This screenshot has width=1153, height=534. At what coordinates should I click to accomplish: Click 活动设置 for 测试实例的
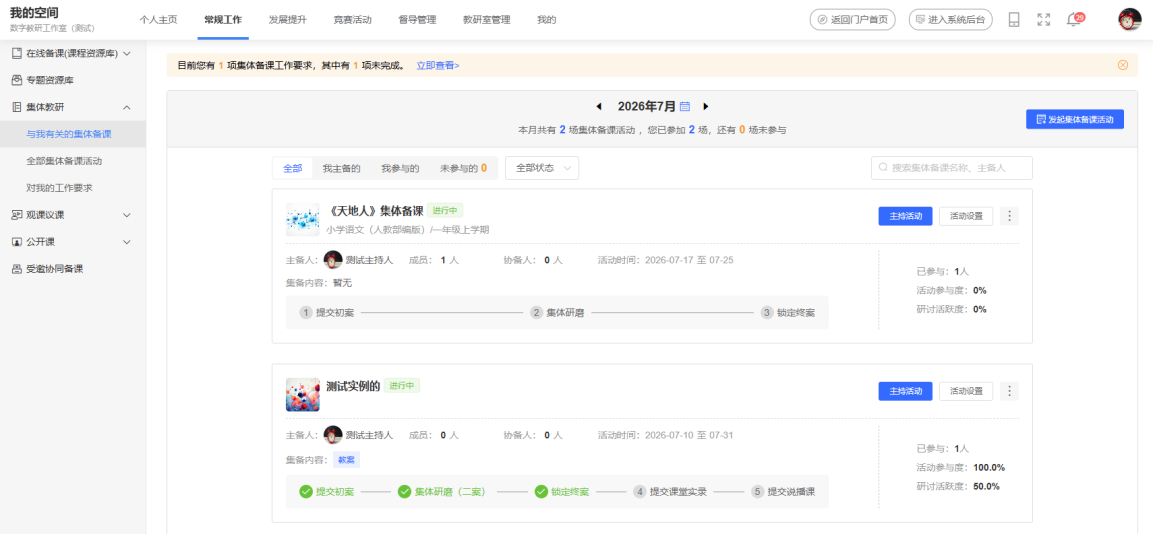point(966,391)
